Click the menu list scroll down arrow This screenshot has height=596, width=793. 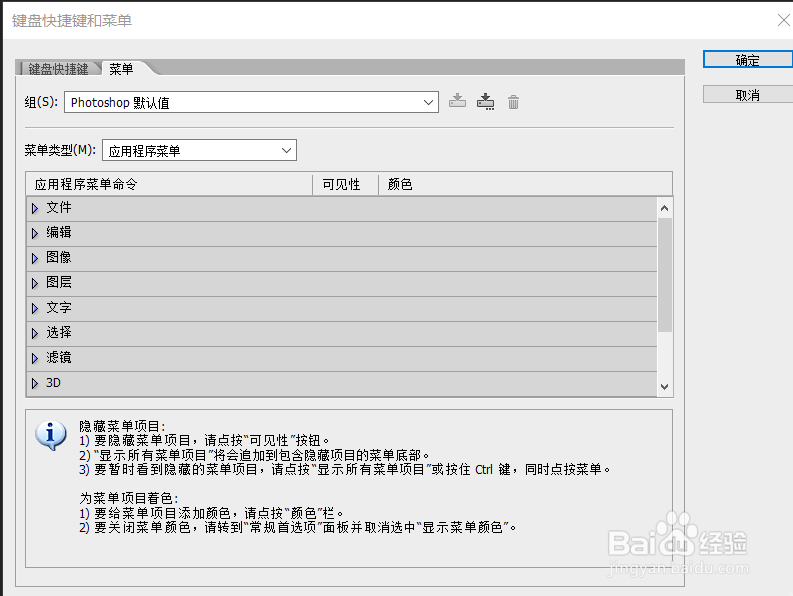665,387
